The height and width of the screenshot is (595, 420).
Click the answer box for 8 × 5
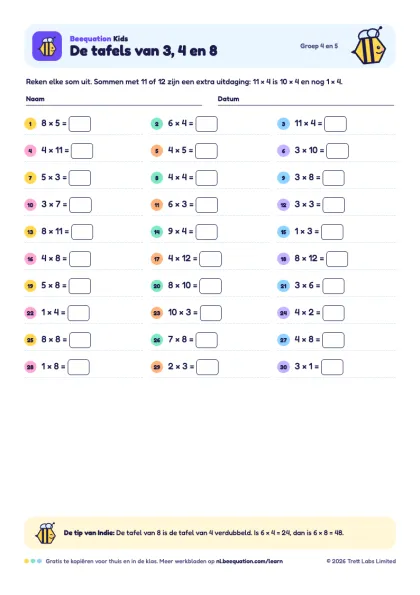pos(80,124)
